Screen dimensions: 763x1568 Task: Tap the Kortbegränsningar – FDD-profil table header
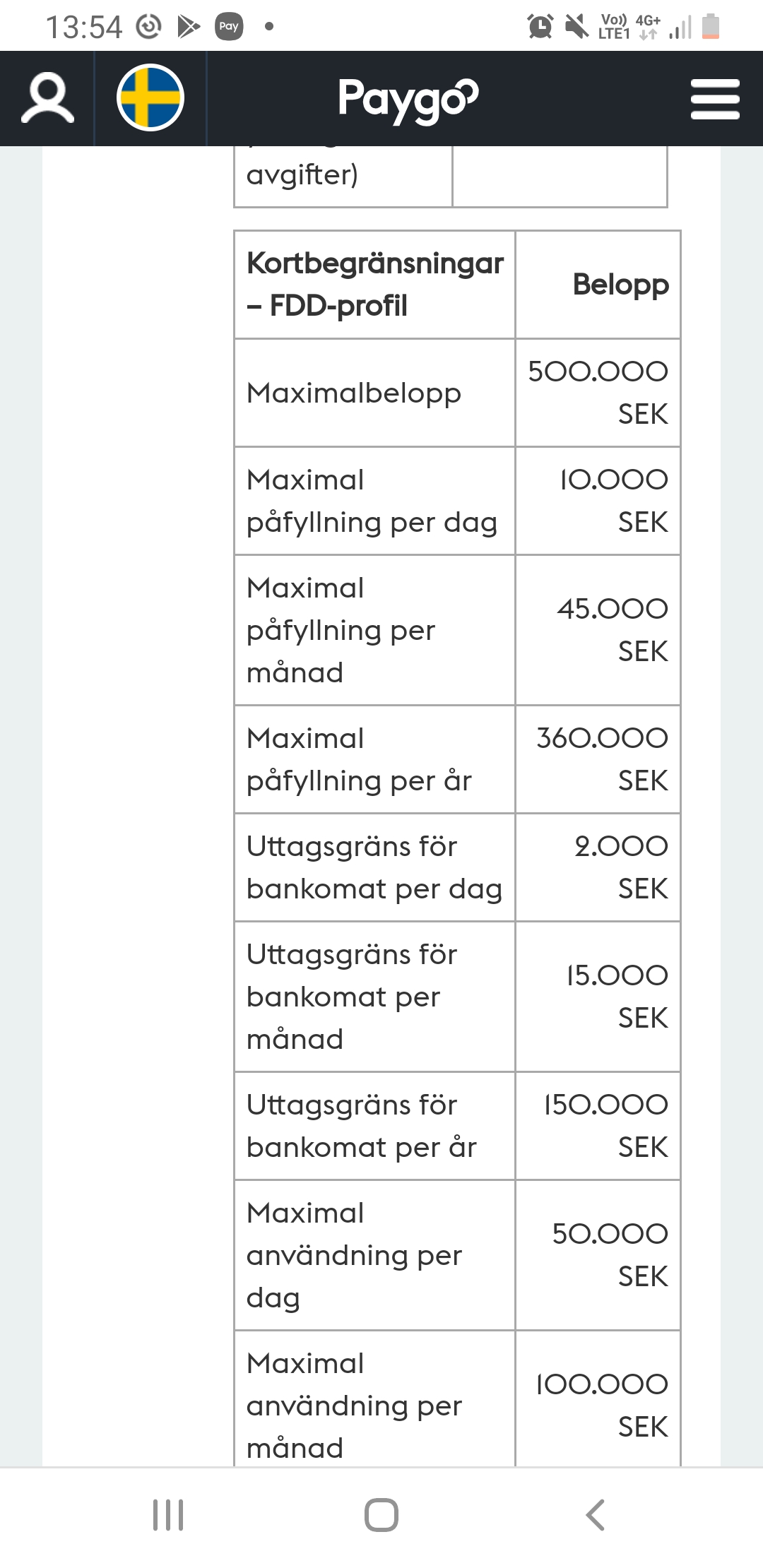[x=374, y=285]
